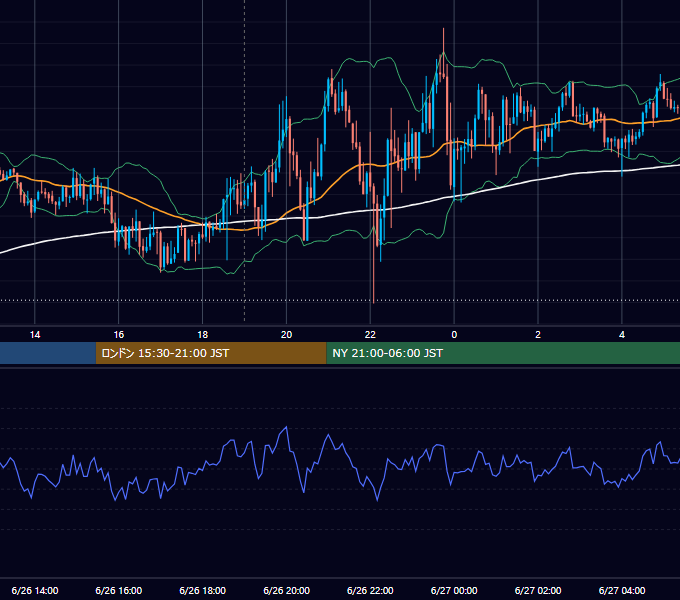
Task: Click the blue session bar before ロンドン
Action: (x=48, y=353)
